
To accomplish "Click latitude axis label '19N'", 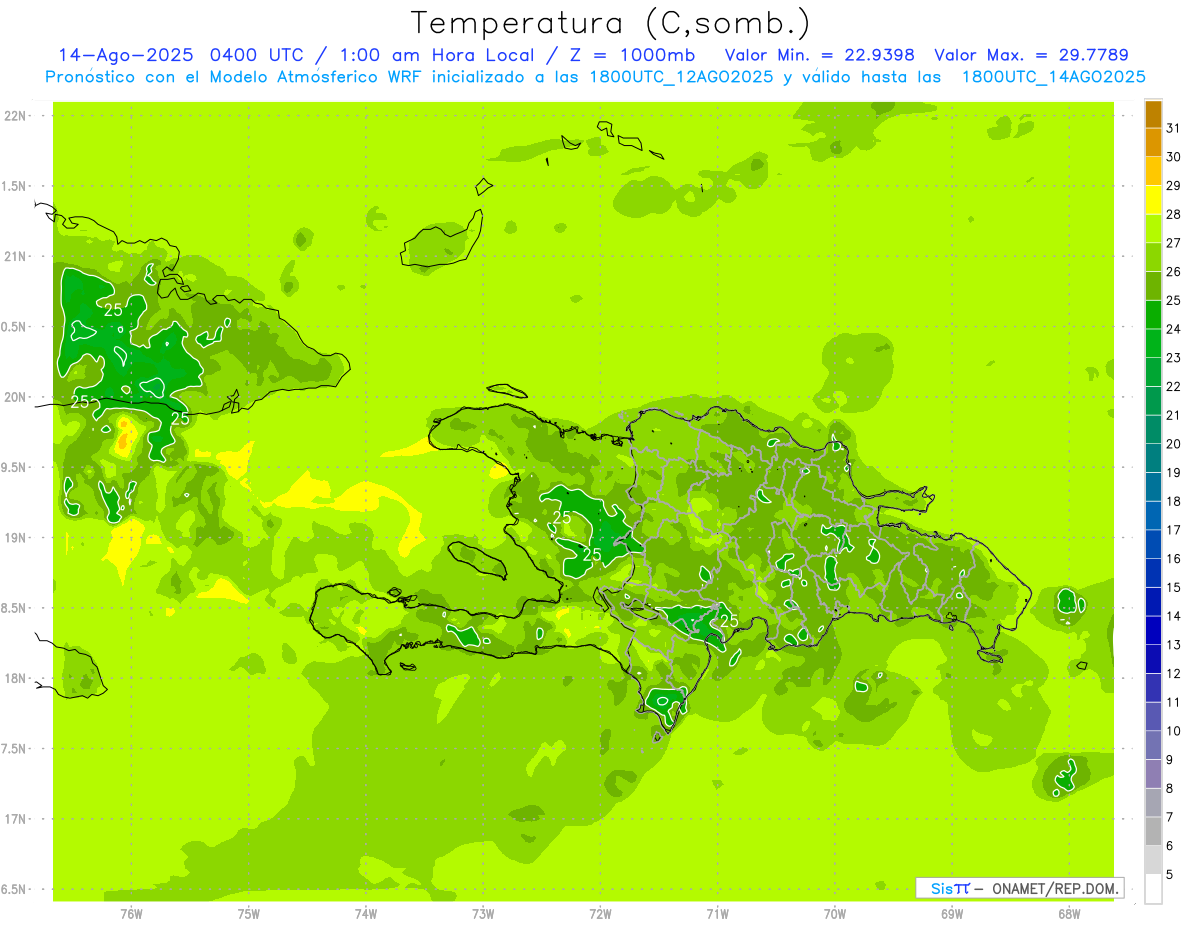I will pyautogui.click(x=15, y=538).
